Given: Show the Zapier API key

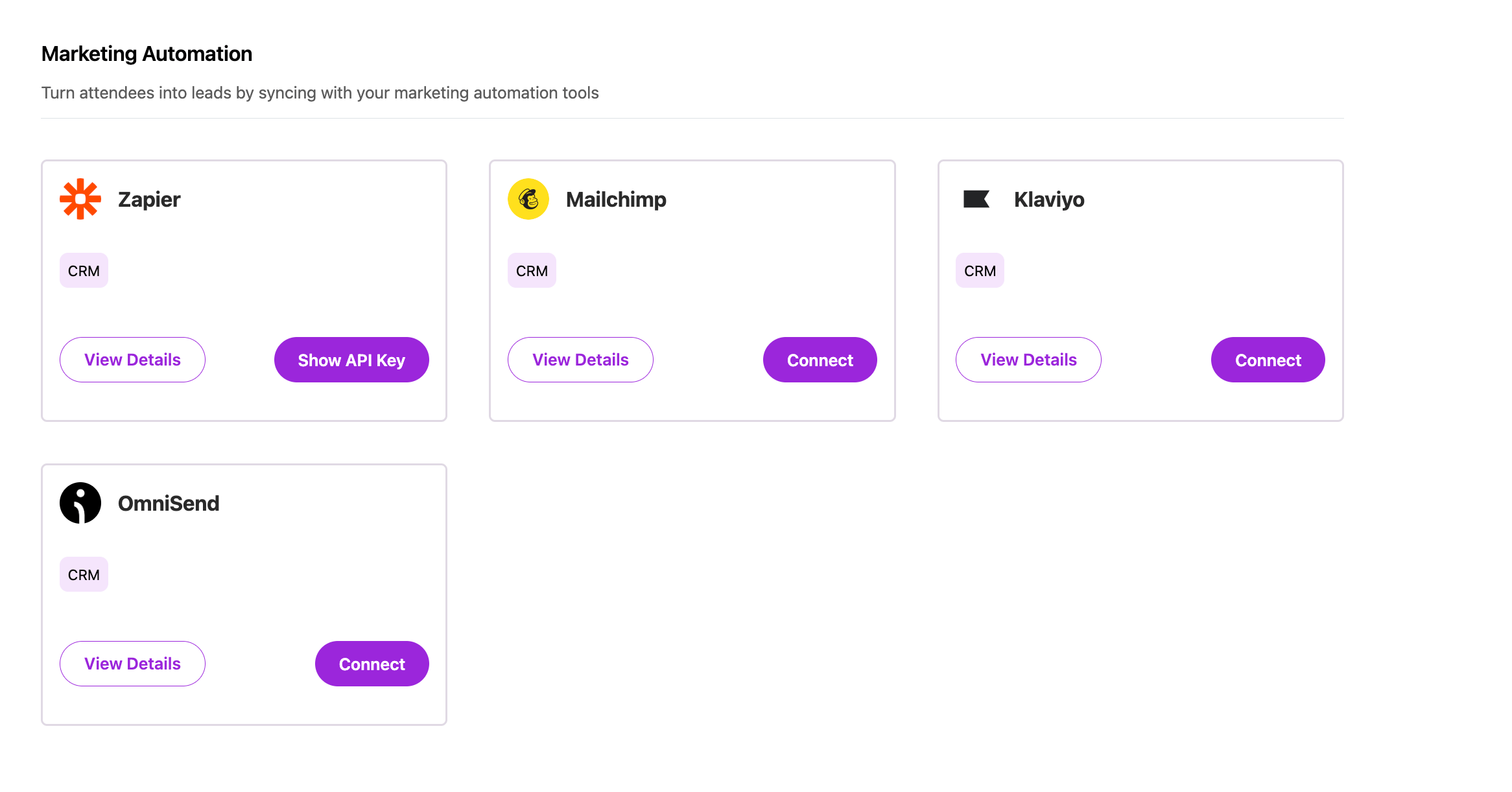Looking at the screenshot, I should click(351, 360).
